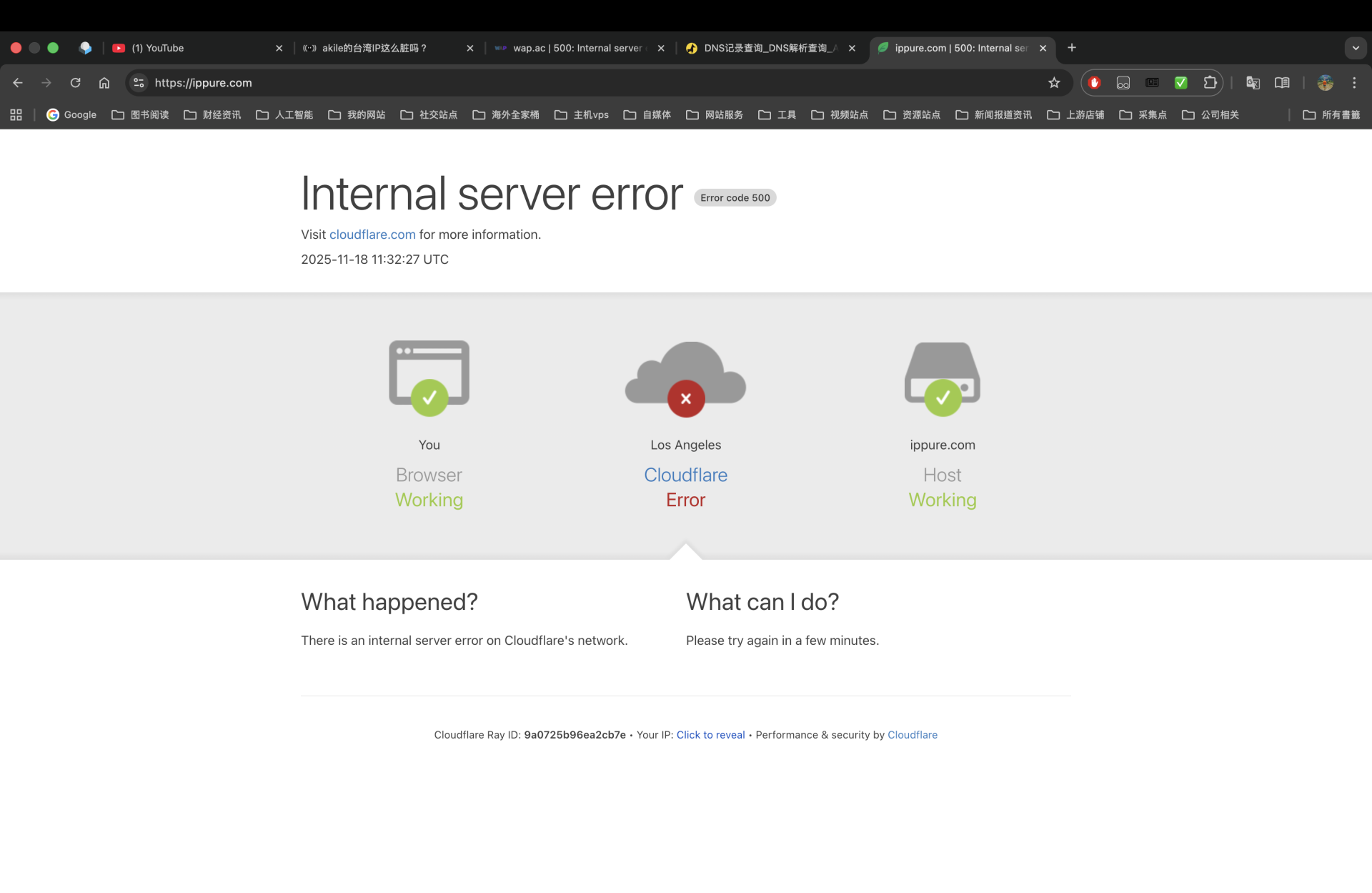The height and width of the screenshot is (893, 1372).
Task: Click the cloud error icon above Los Angeles
Action: click(x=686, y=379)
